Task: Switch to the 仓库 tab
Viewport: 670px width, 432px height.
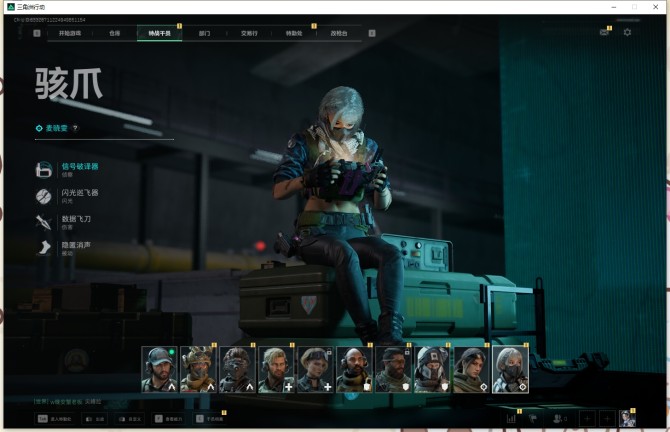Action: point(115,33)
